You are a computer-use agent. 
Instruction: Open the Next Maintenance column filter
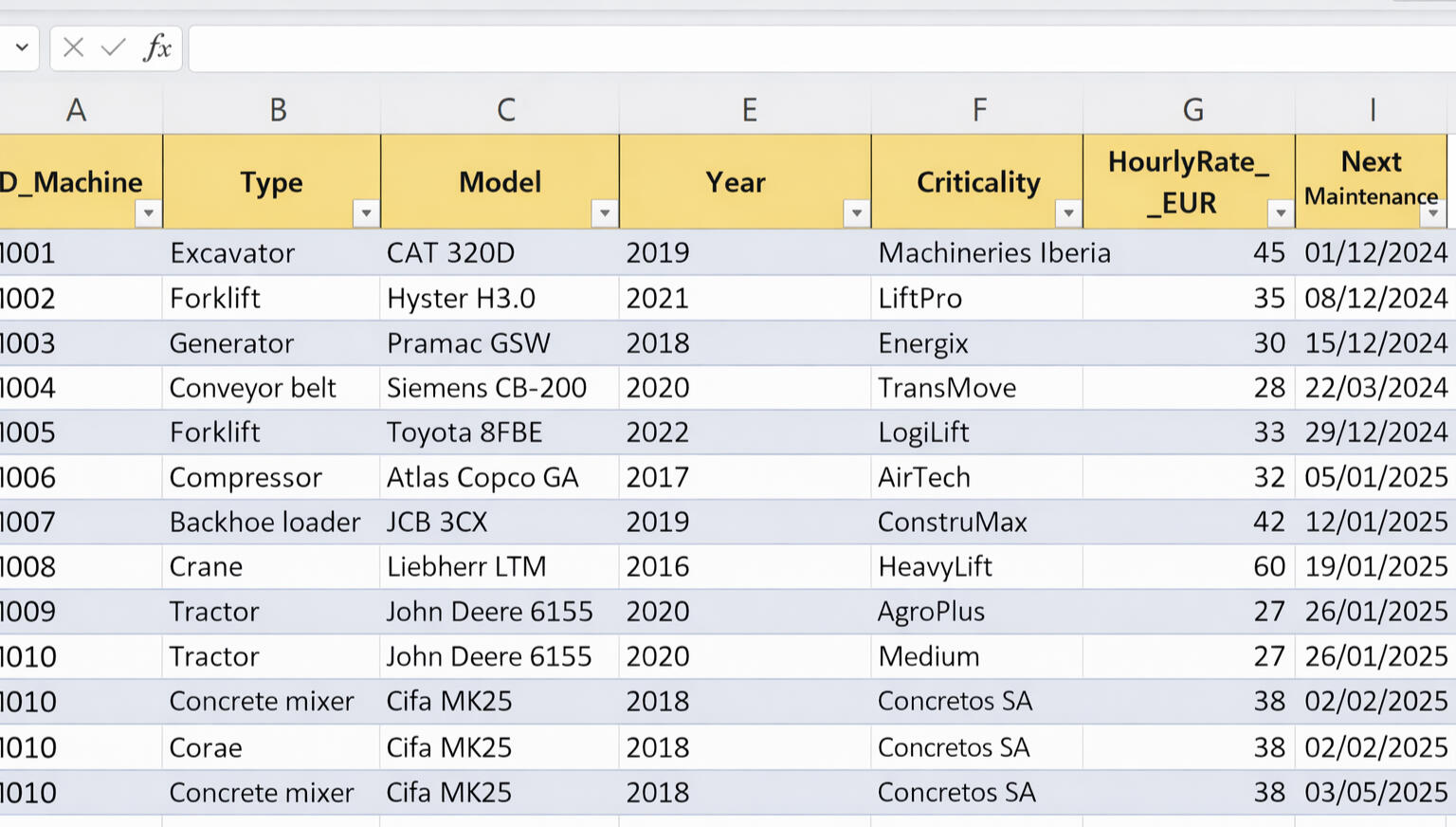click(x=1434, y=214)
